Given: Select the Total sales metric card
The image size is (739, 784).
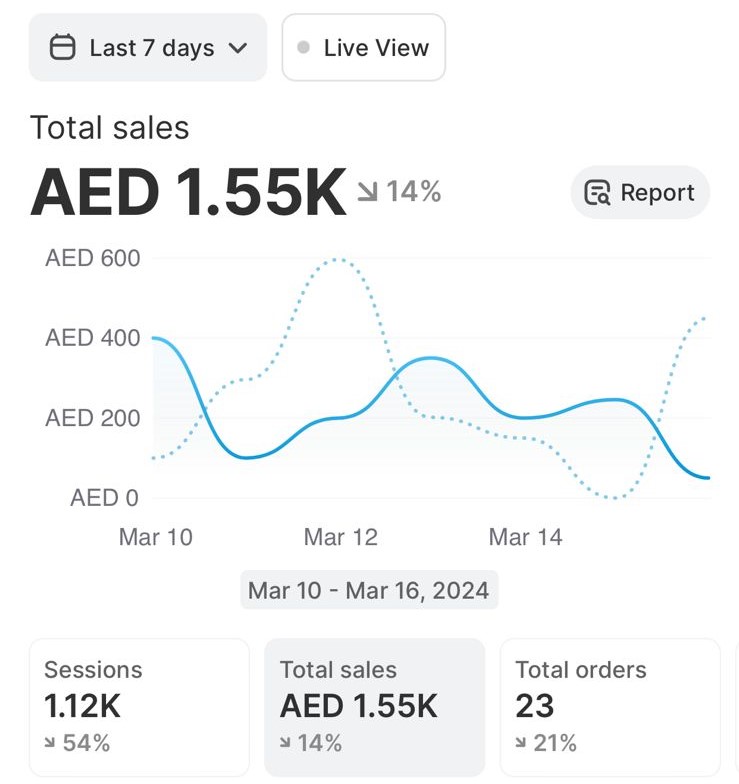Looking at the screenshot, I should click(374, 707).
